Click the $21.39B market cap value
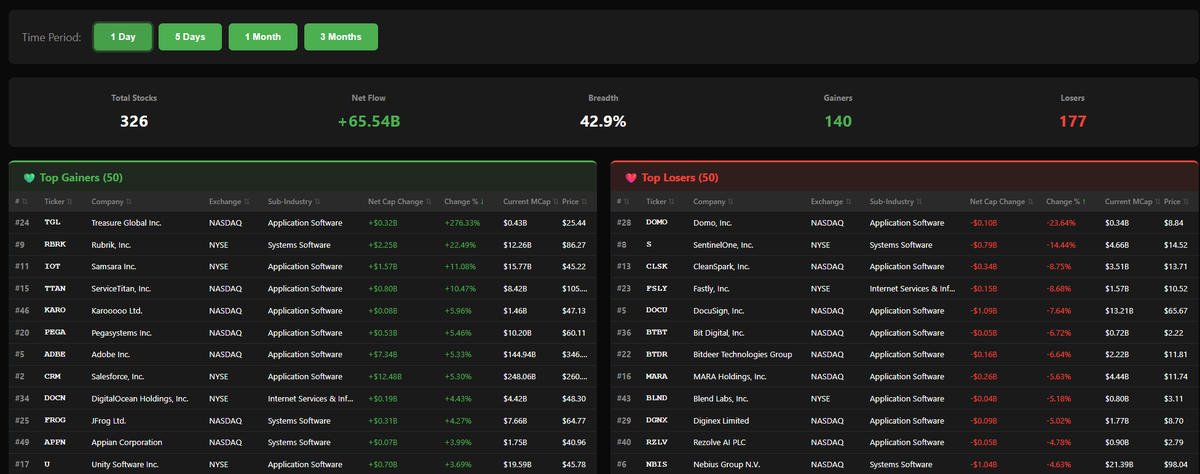 click(1120, 464)
